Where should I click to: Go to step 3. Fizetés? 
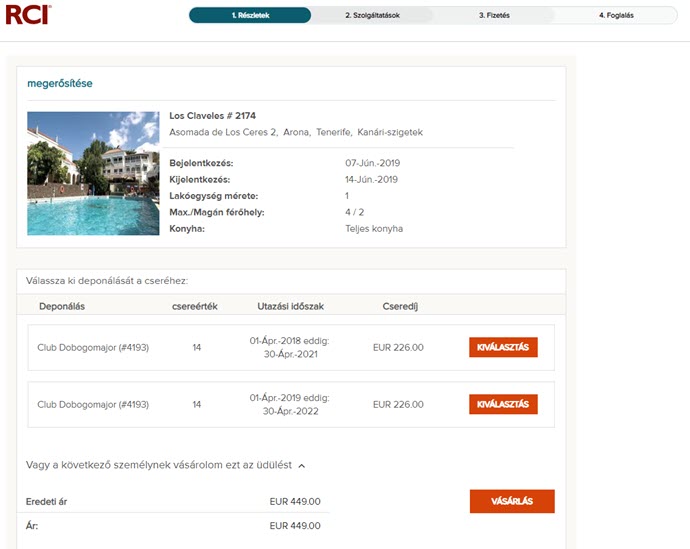[x=494, y=15]
